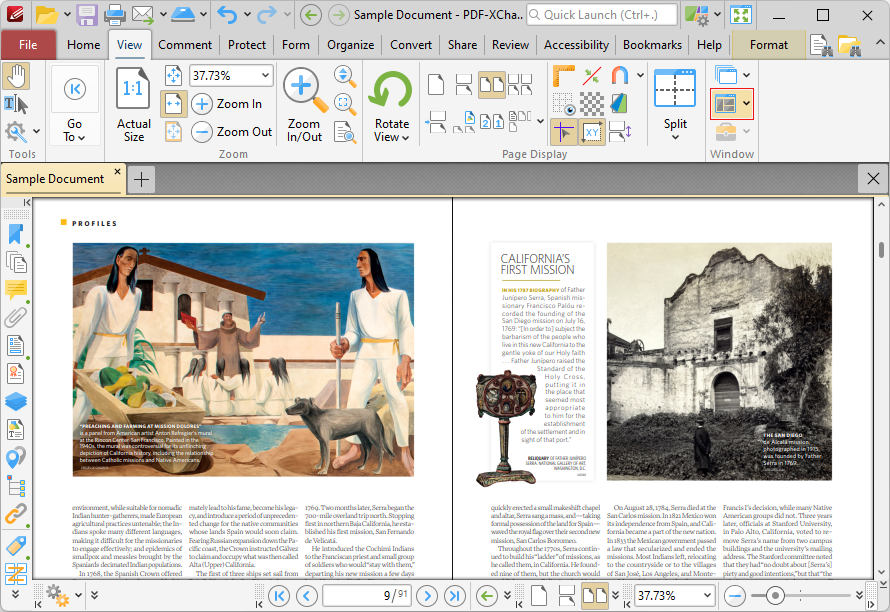Select the Select Text tool

click(x=16, y=104)
